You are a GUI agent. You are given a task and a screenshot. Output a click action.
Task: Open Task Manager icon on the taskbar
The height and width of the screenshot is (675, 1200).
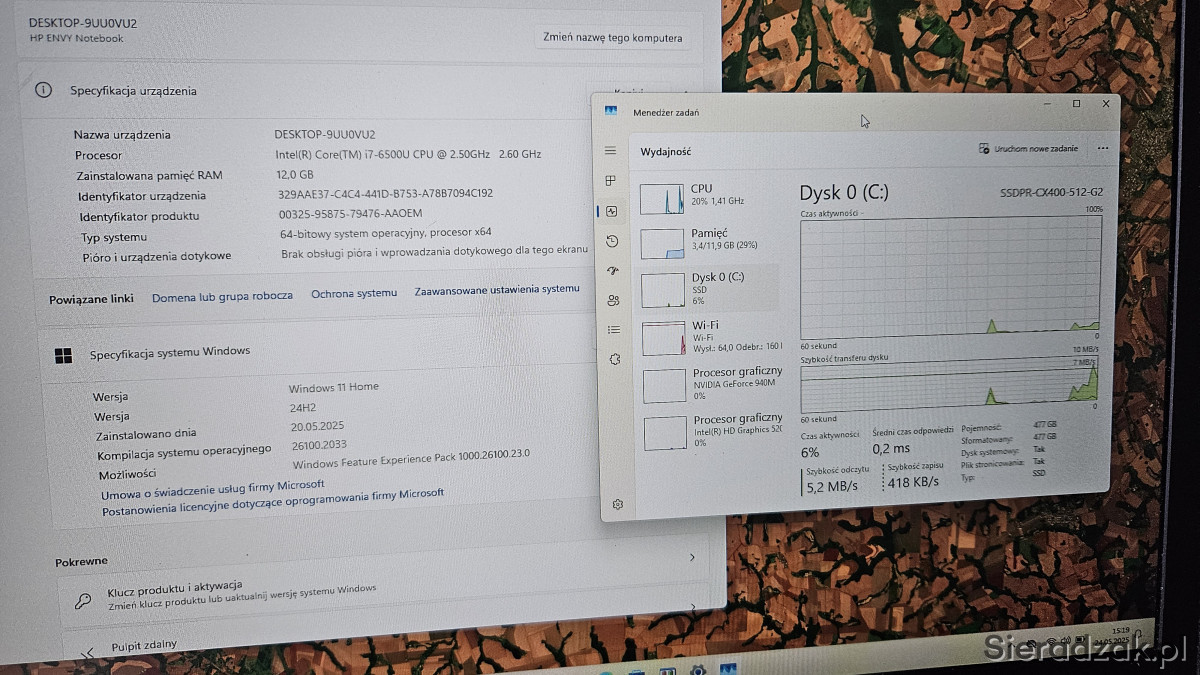[728, 669]
